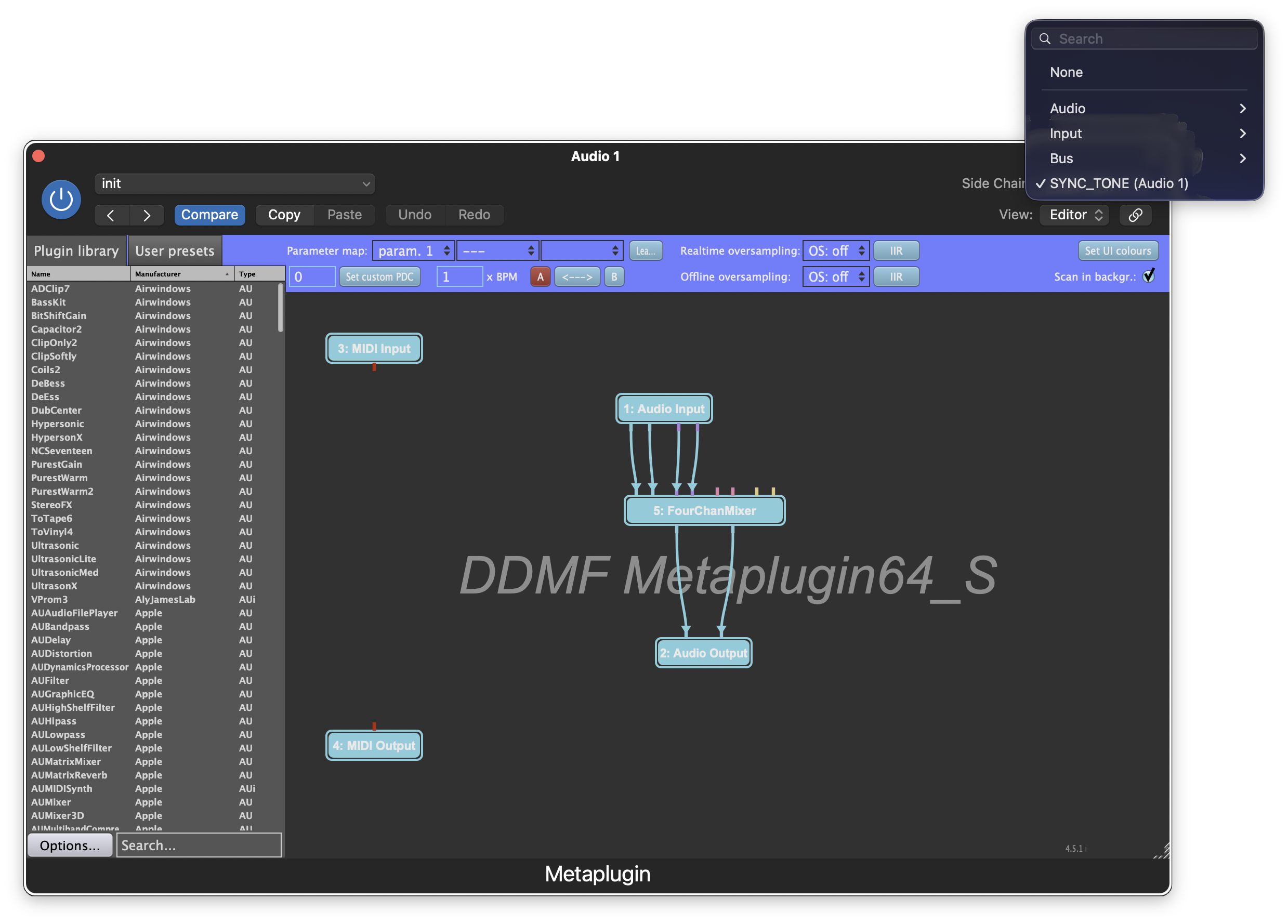Toggle Offline oversampling IIR button
The height and width of the screenshot is (924, 1288).
click(x=896, y=276)
